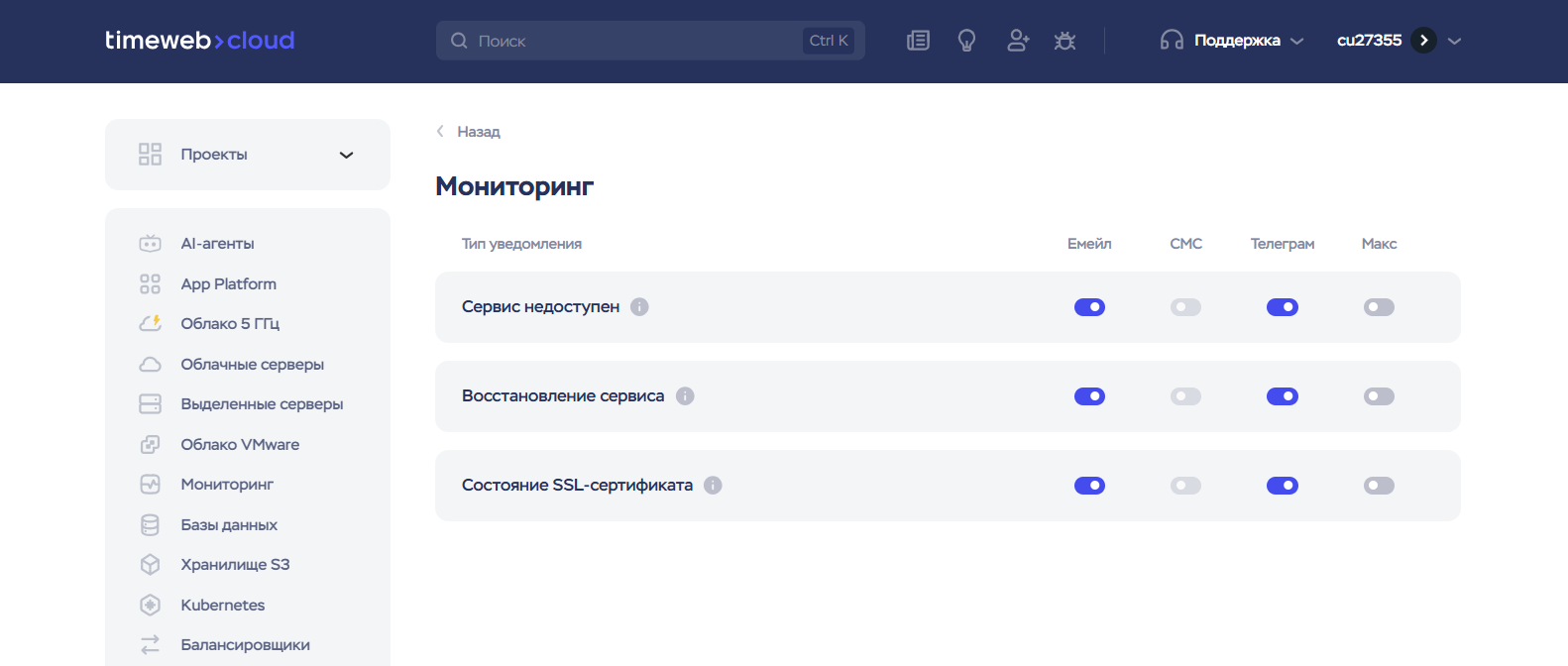Click the Макс column header
Viewport: 1568px width, 666px height.
click(x=1379, y=244)
